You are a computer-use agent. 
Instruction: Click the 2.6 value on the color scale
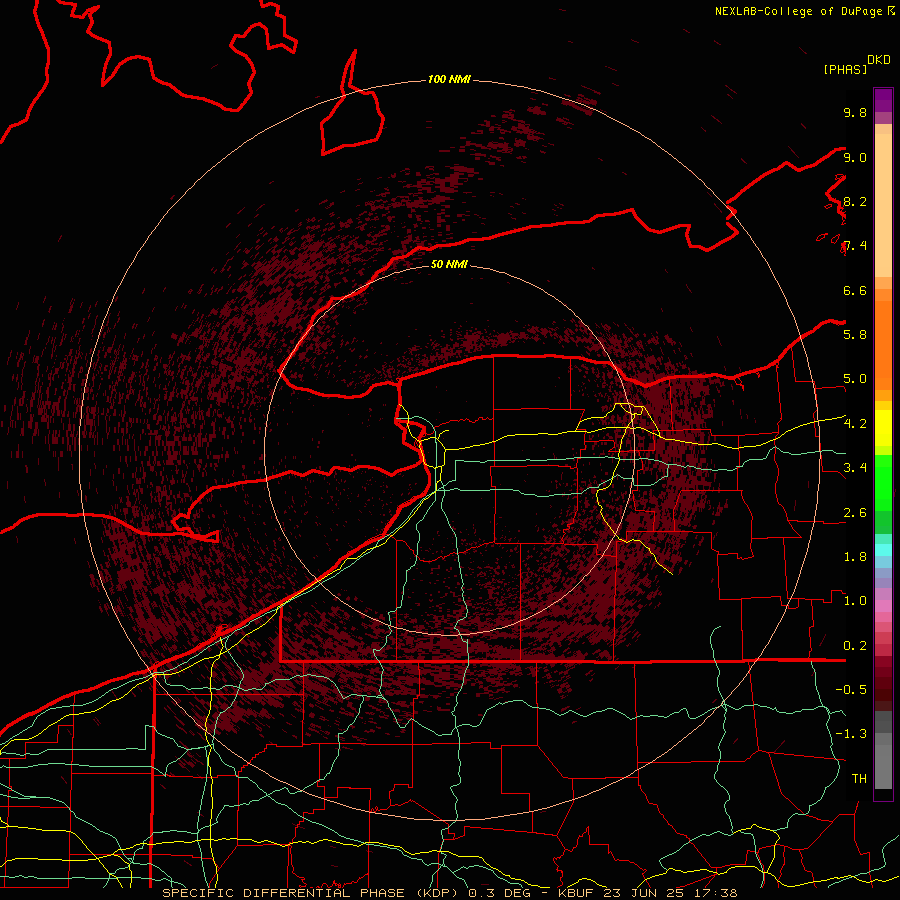click(855, 513)
